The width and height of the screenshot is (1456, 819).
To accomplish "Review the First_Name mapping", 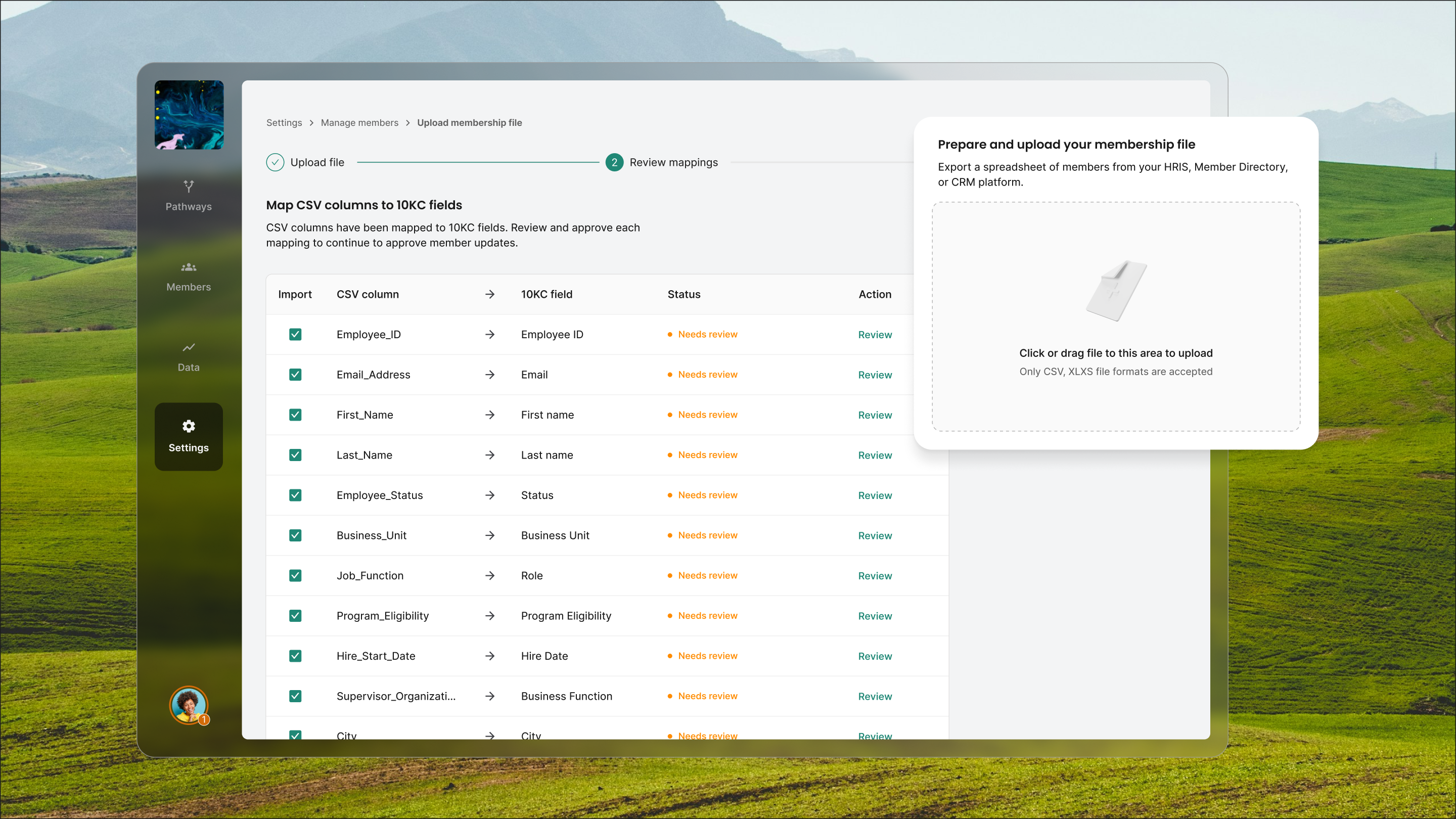I will tap(875, 415).
